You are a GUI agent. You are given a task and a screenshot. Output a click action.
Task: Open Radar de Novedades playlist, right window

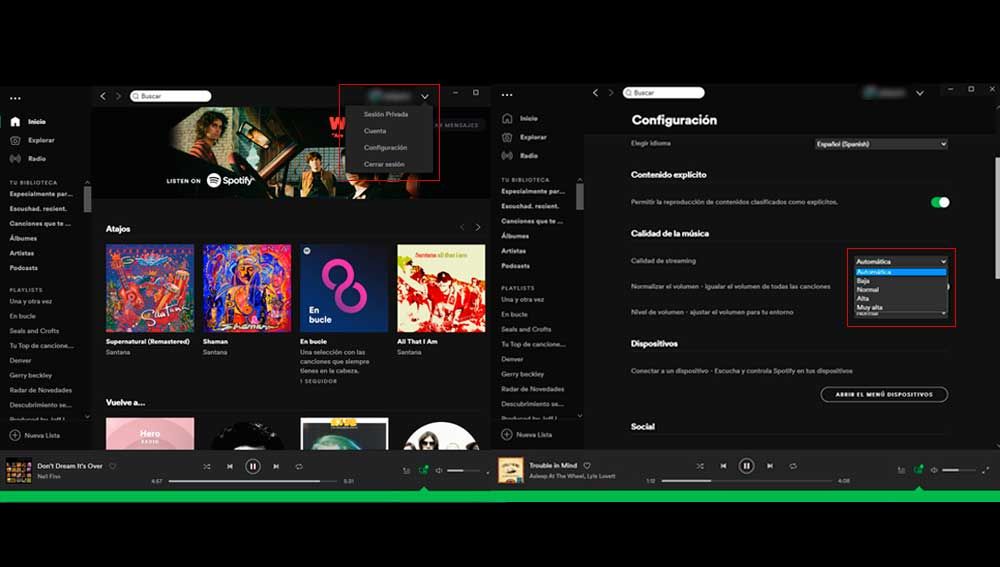tap(533, 389)
